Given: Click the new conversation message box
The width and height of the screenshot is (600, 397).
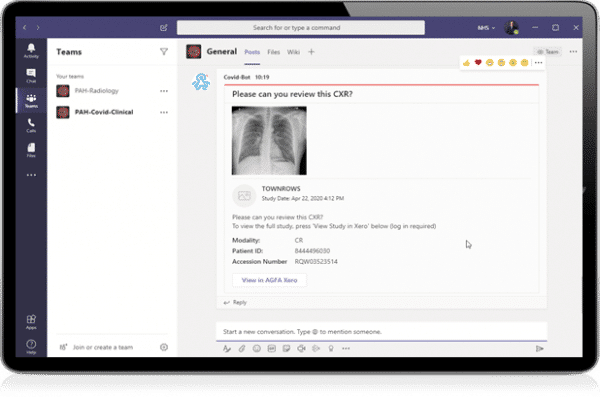Looking at the screenshot, I should [382, 332].
